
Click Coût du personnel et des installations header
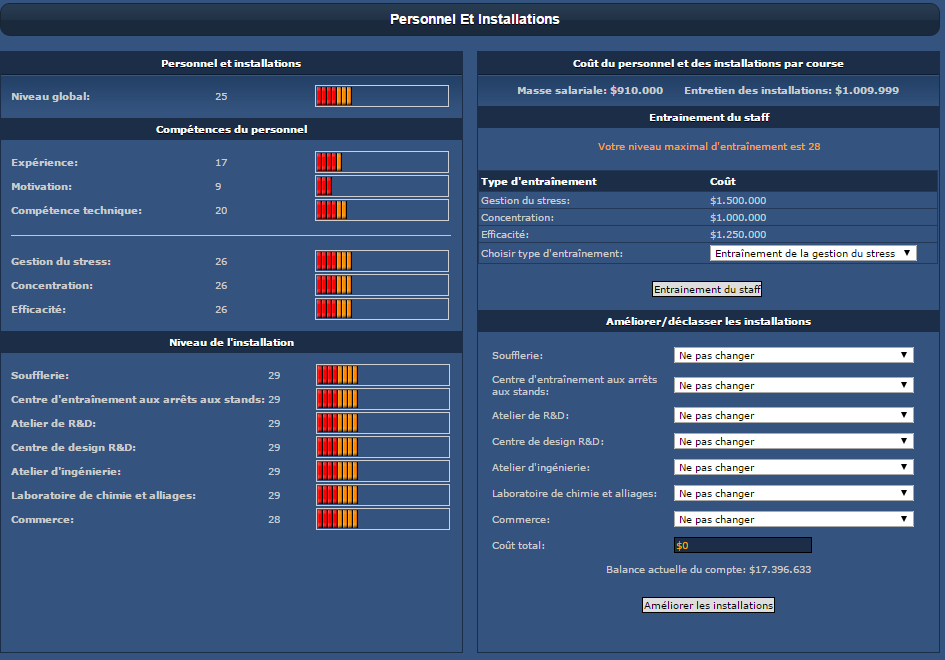[708, 63]
